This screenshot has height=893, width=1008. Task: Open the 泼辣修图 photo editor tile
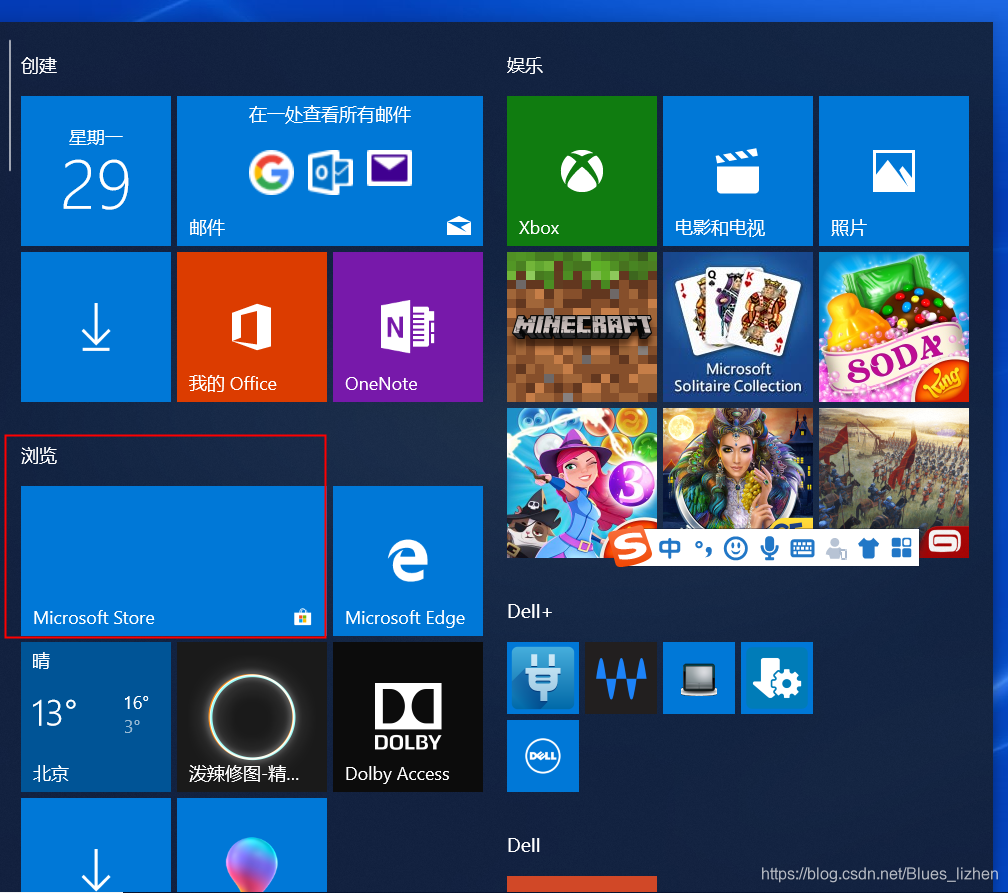[252, 717]
